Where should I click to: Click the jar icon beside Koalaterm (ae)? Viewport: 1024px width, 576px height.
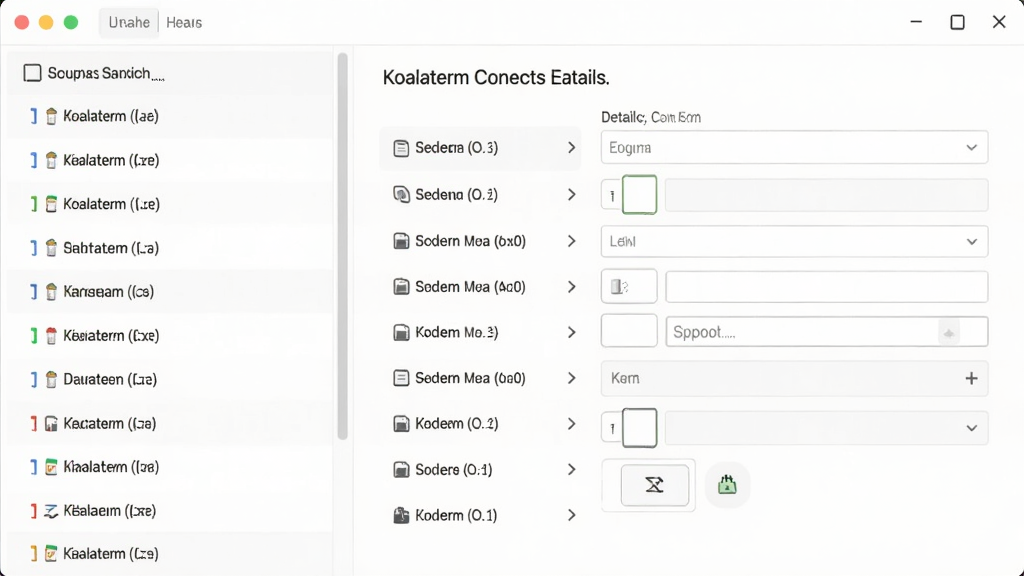pyautogui.click(x=51, y=116)
